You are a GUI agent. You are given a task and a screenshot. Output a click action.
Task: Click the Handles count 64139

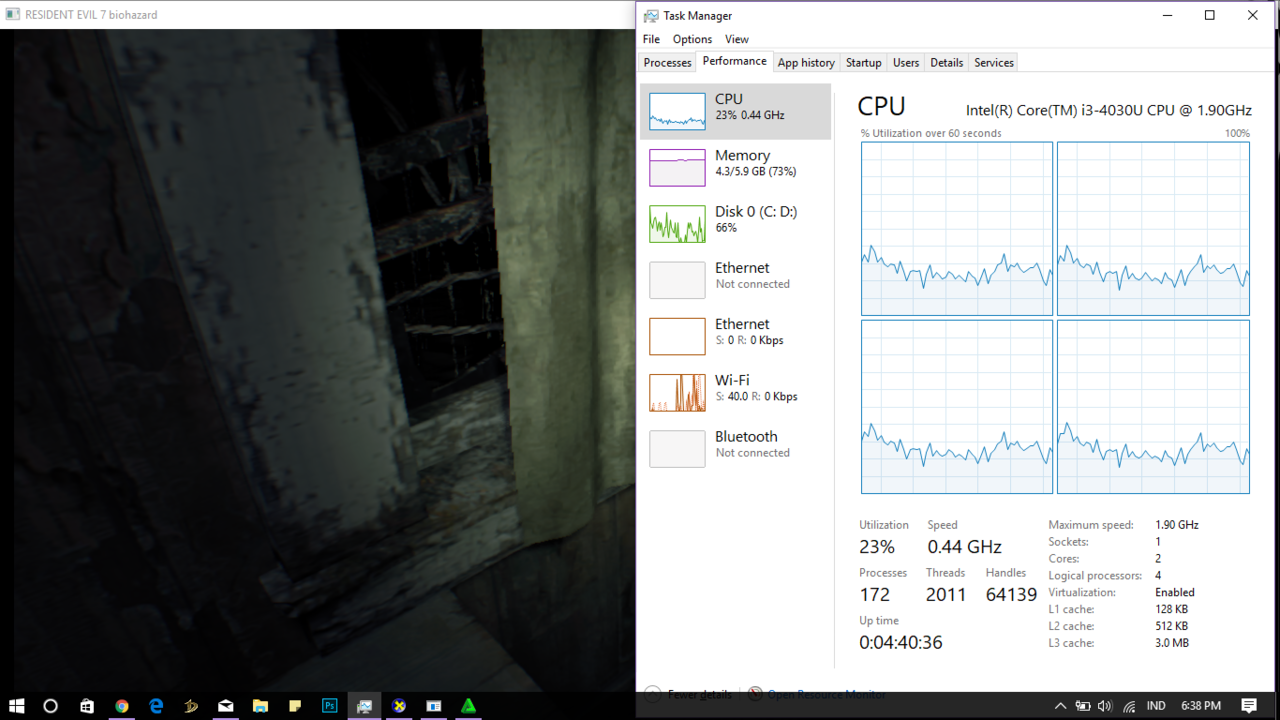coord(1011,595)
